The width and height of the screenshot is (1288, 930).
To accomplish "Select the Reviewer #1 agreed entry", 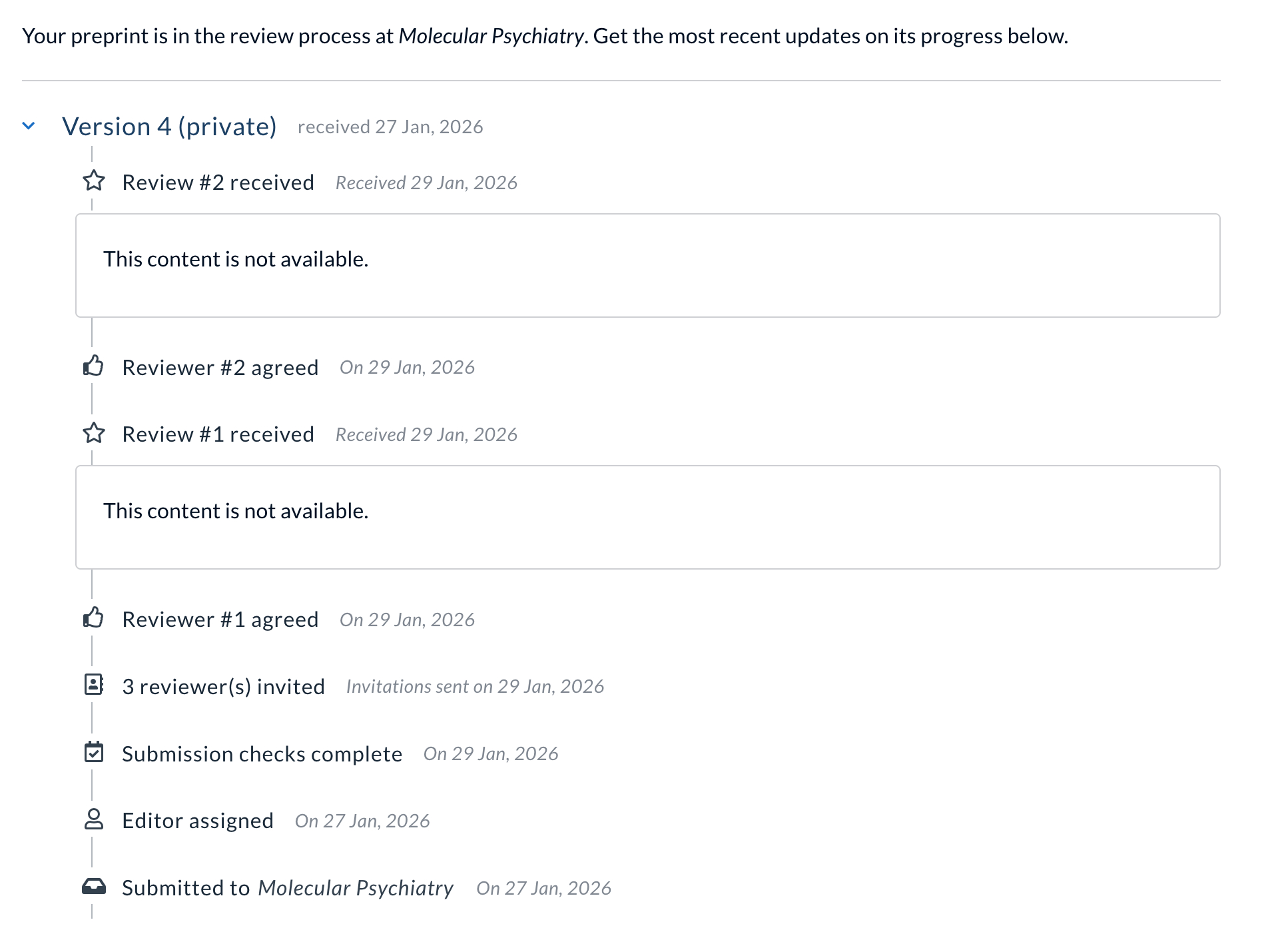I will 220,620.
